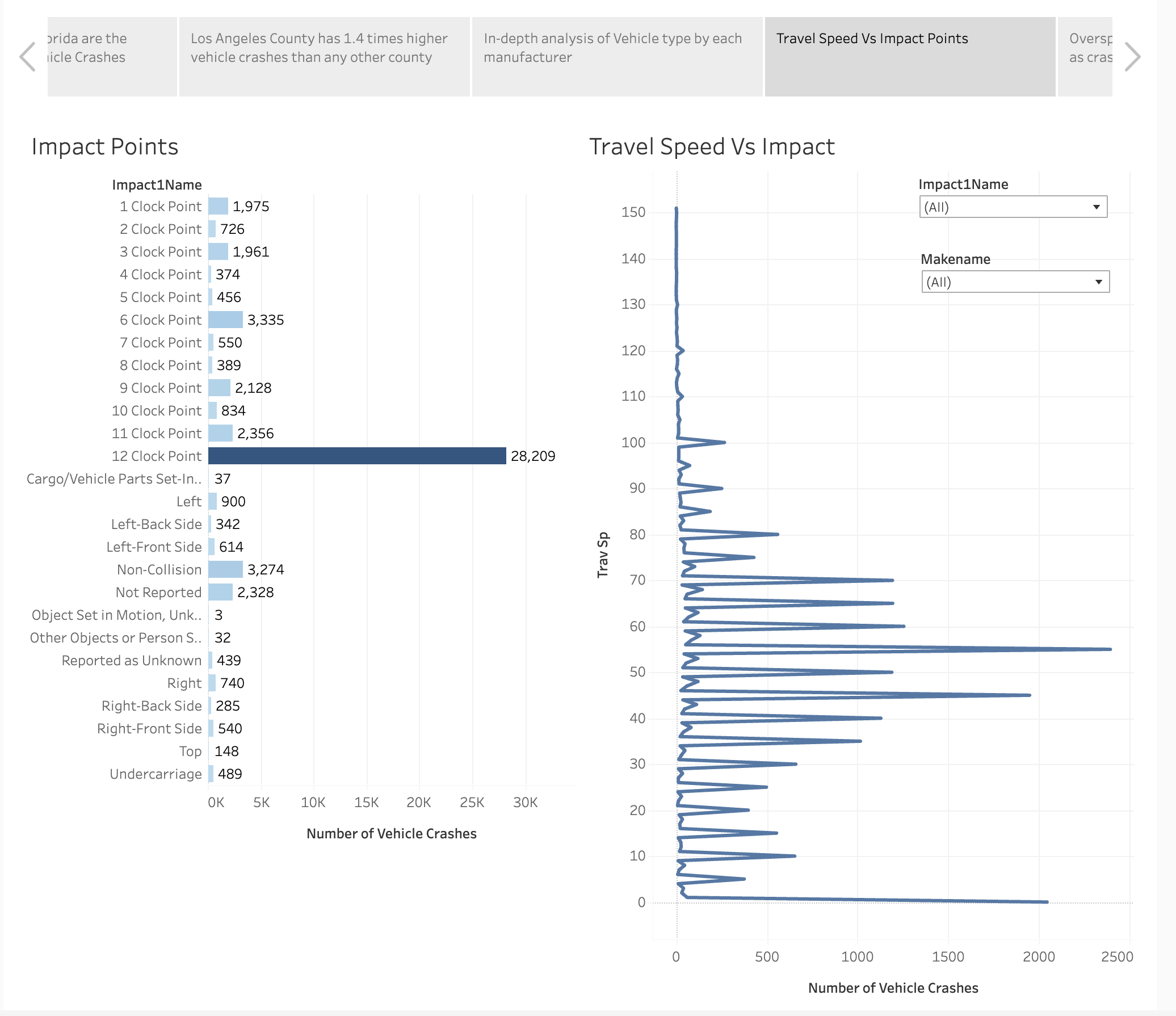Open the Impact1Name filter dropdown
Image resolution: width=1176 pixels, height=1016 pixels.
[x=1013, y=207]
